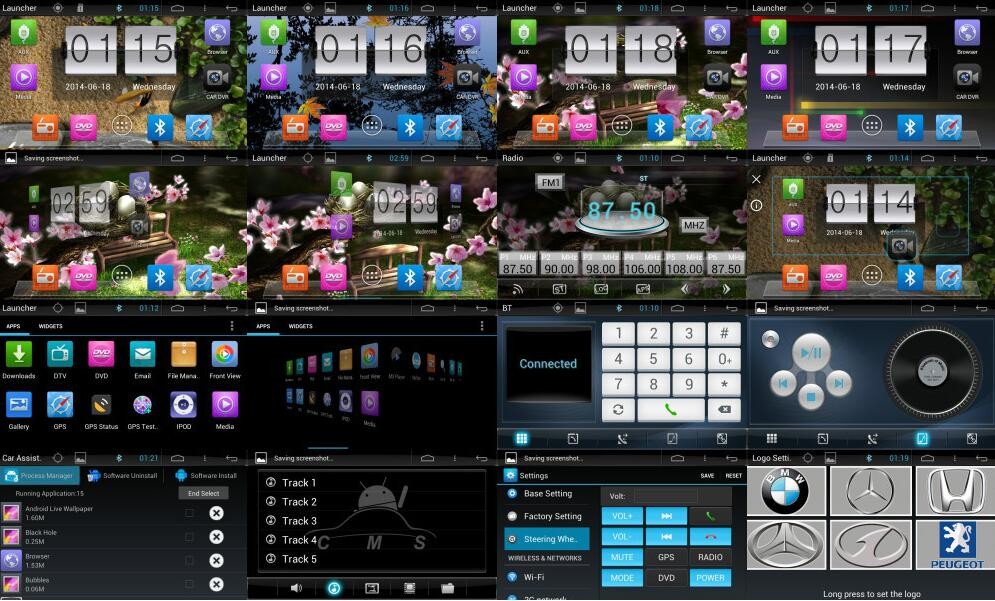The width and height of the screenshot is (995, 601).
Task: Switch to the Widgets tab
Action: point(50,326)
